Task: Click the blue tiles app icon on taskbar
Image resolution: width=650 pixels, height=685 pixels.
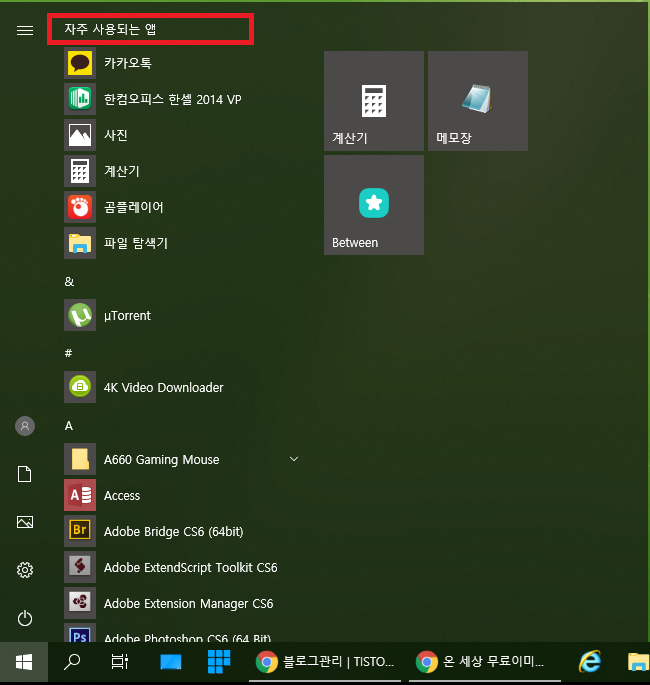Action: pyautogui.click(x=219, y=661)
